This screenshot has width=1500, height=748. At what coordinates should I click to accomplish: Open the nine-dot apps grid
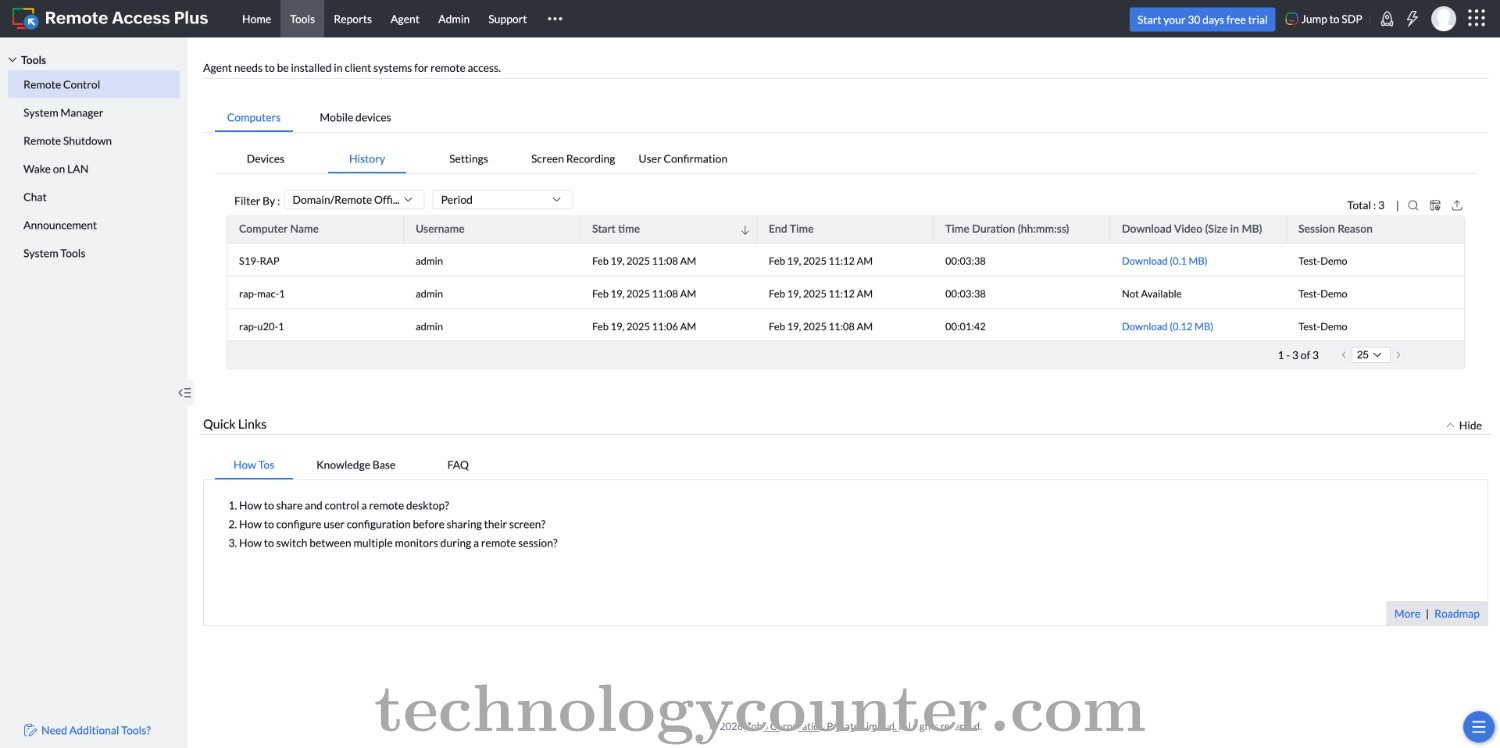tap(1476, 19)
